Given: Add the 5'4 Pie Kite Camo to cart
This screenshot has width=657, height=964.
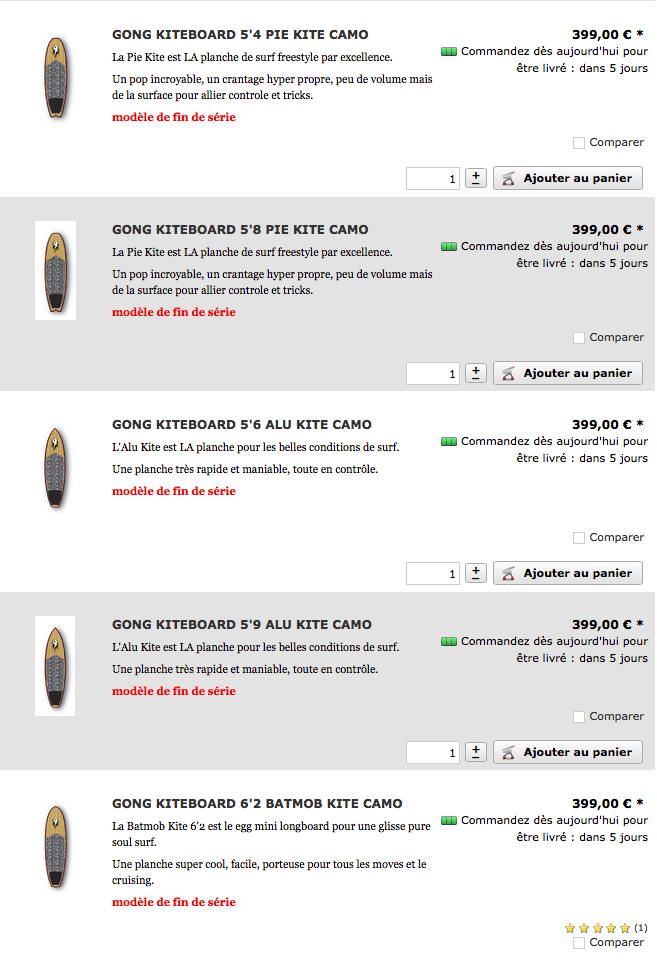Looking at the screenshot, I should click(x=568, y=178).
